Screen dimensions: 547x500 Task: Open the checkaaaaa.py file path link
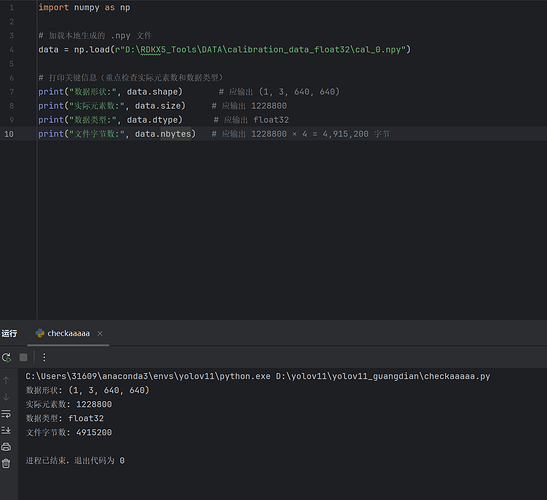[383, 376]
